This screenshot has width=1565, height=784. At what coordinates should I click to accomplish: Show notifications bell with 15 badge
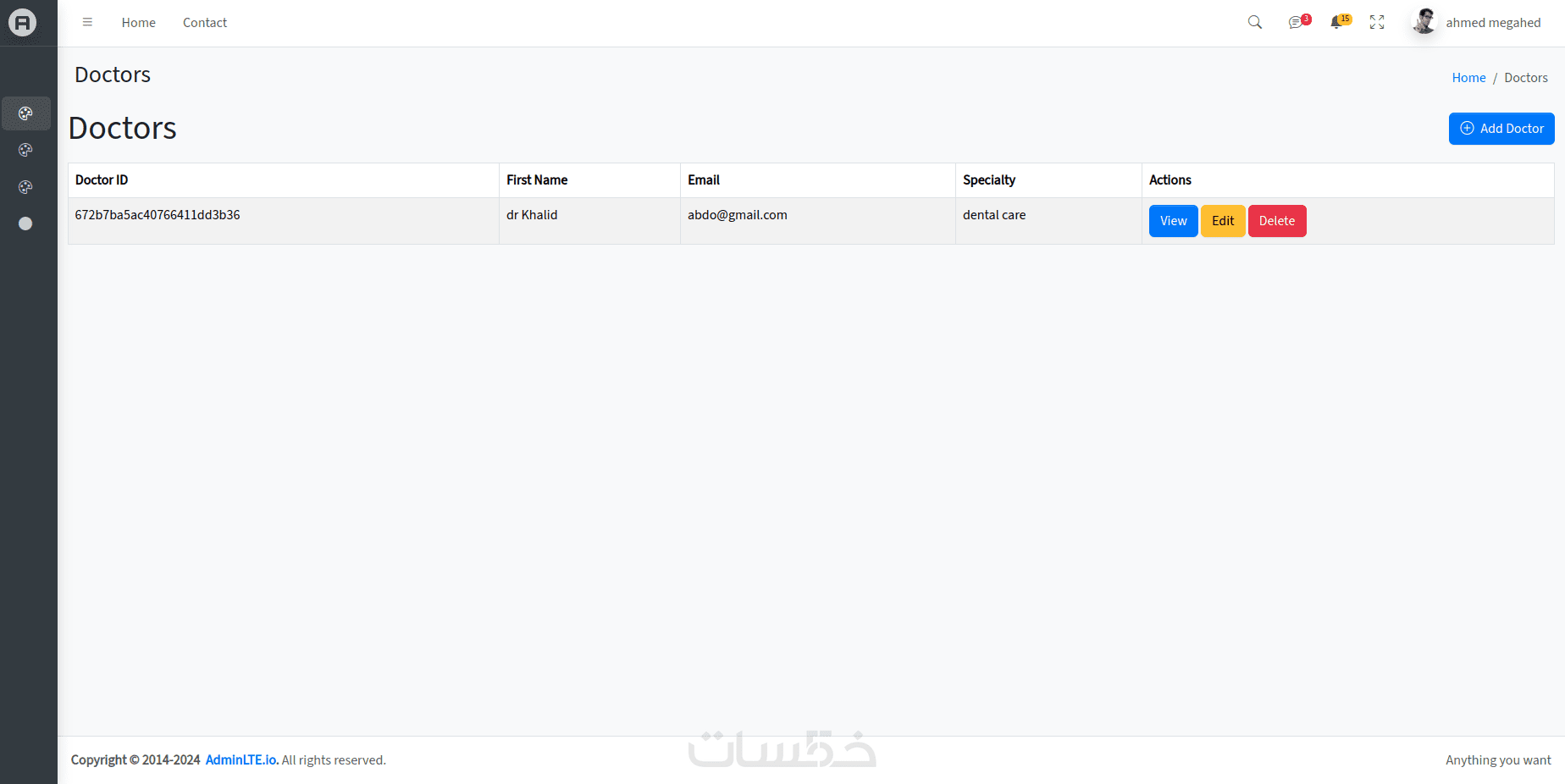point(1337,23)
